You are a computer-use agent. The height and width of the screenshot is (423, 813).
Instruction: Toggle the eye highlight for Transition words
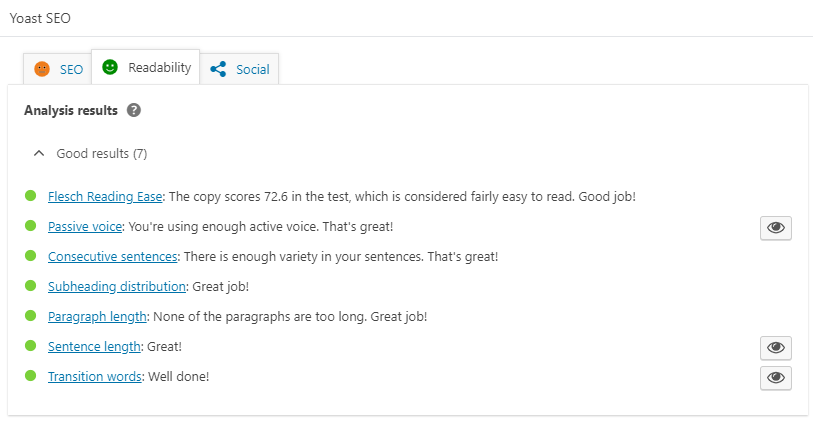[775, 378]
